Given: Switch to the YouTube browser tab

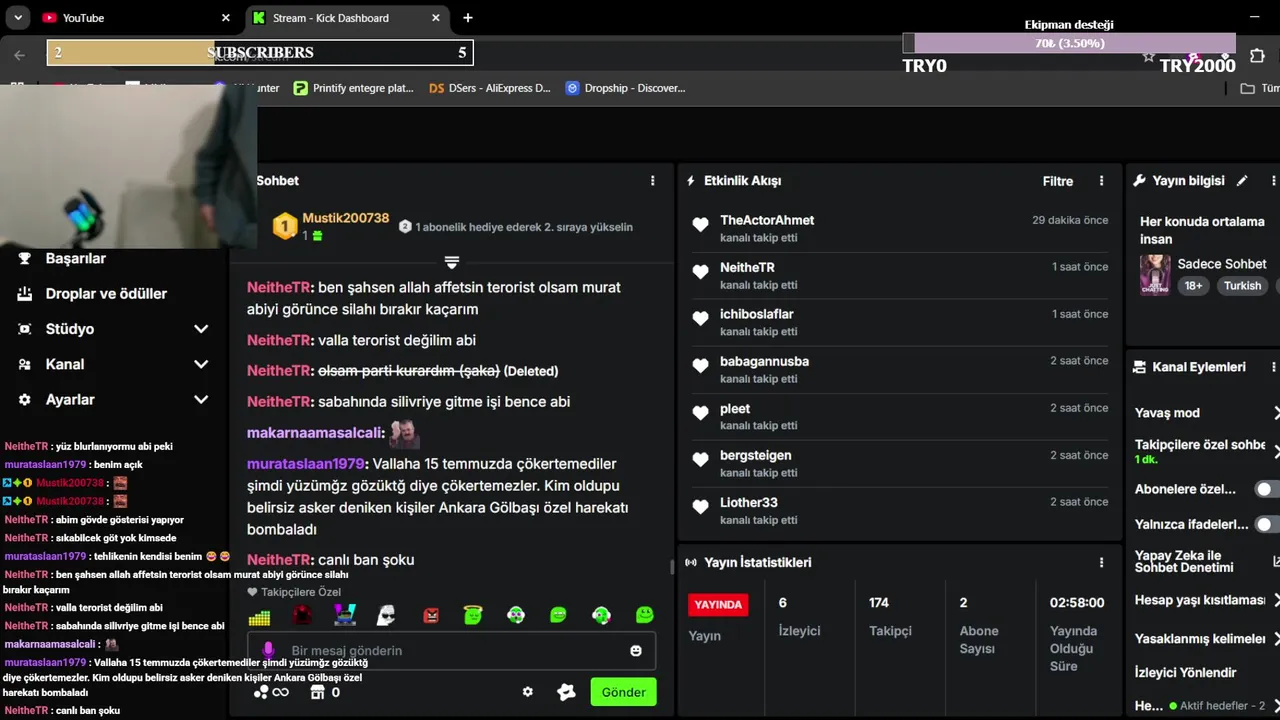Looking at the screenshot, I should 137,18.
